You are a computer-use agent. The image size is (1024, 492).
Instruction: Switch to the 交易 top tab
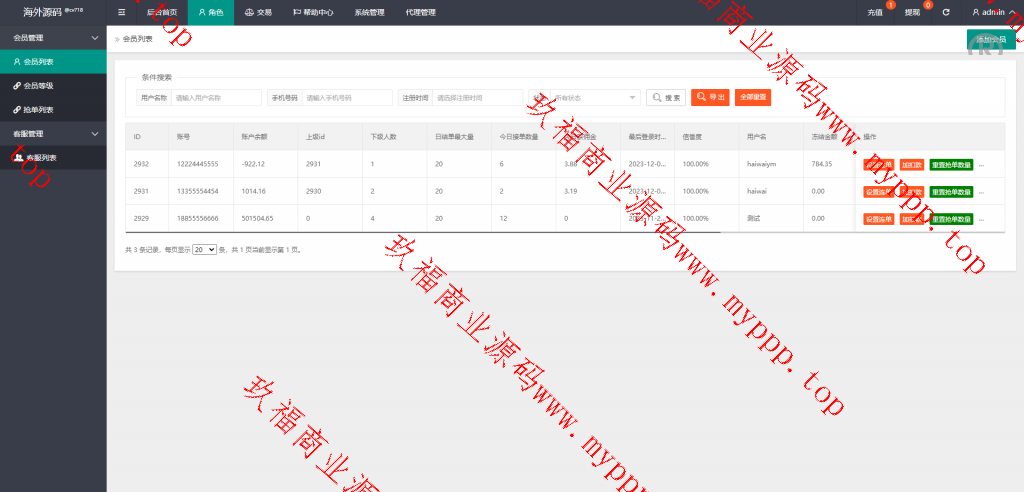(x=258, y=12)
